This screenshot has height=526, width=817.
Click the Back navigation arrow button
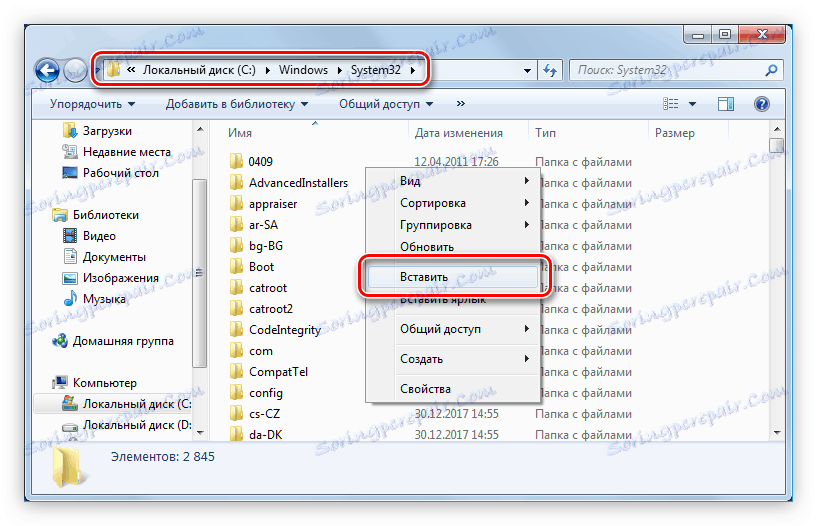tap(47, 70)
